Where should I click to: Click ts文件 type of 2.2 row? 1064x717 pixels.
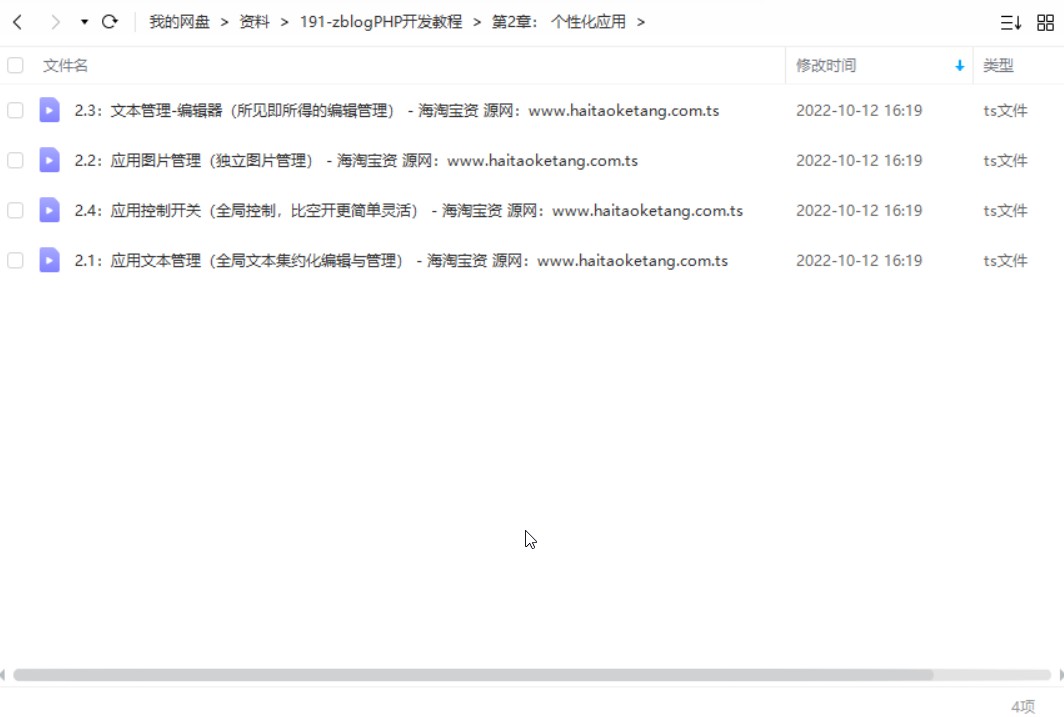[1005, 161]
